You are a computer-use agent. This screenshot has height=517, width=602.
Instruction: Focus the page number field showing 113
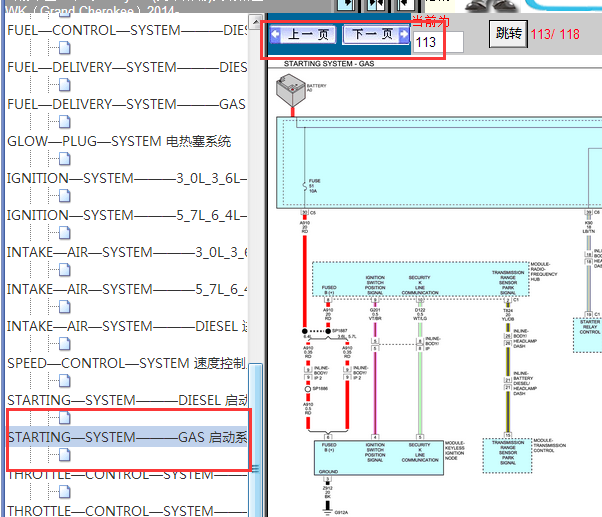pyautogui.click(x=438, y=42)
